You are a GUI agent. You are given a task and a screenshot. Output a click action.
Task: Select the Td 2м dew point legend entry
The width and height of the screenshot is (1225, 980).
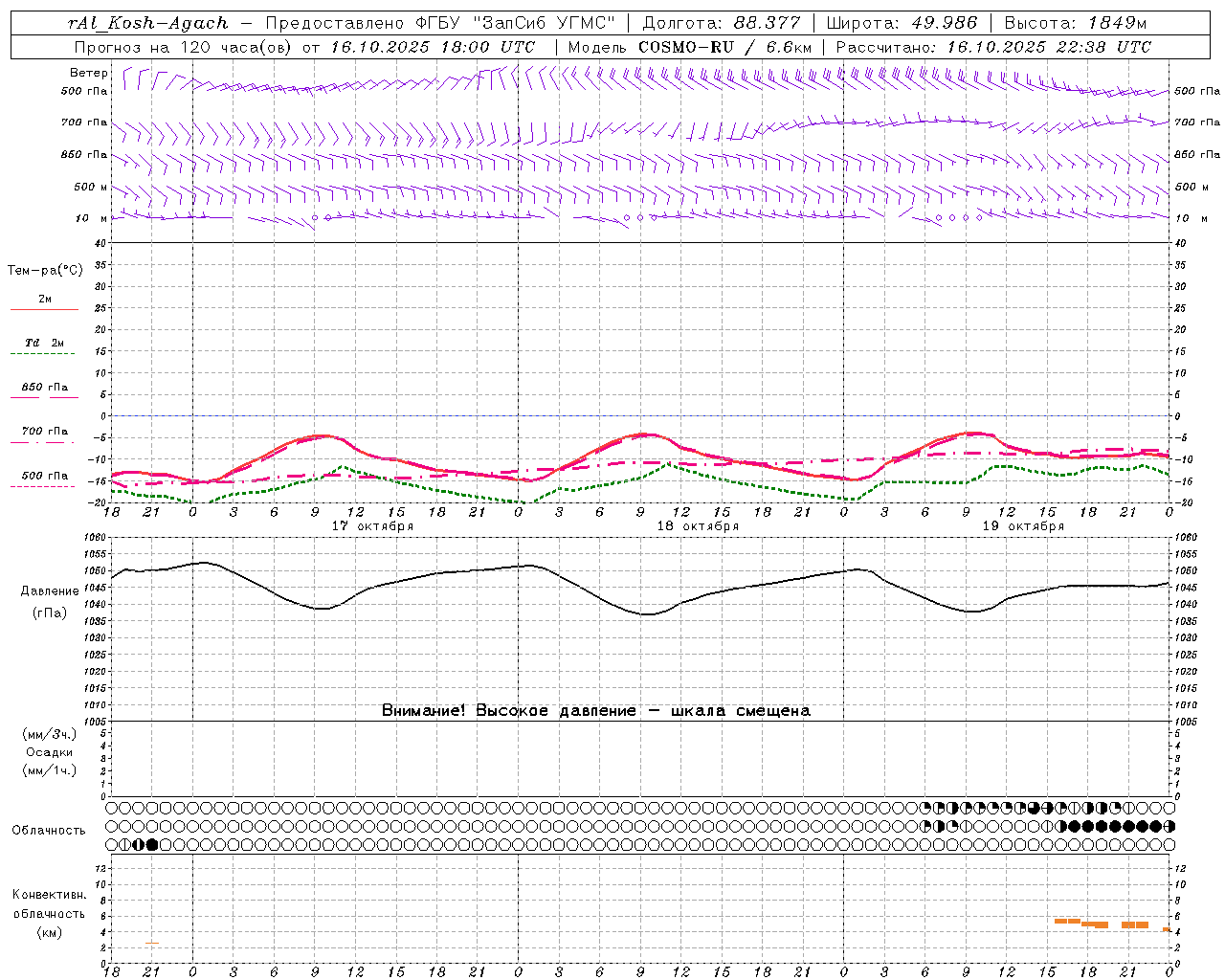[x=45, y=343]
